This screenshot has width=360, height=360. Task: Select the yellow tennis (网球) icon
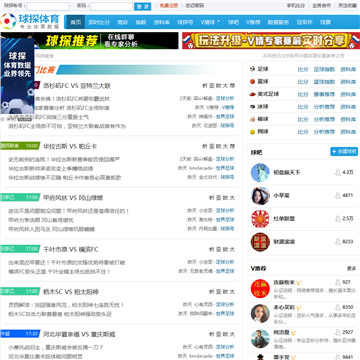click(x=252, y=132)
